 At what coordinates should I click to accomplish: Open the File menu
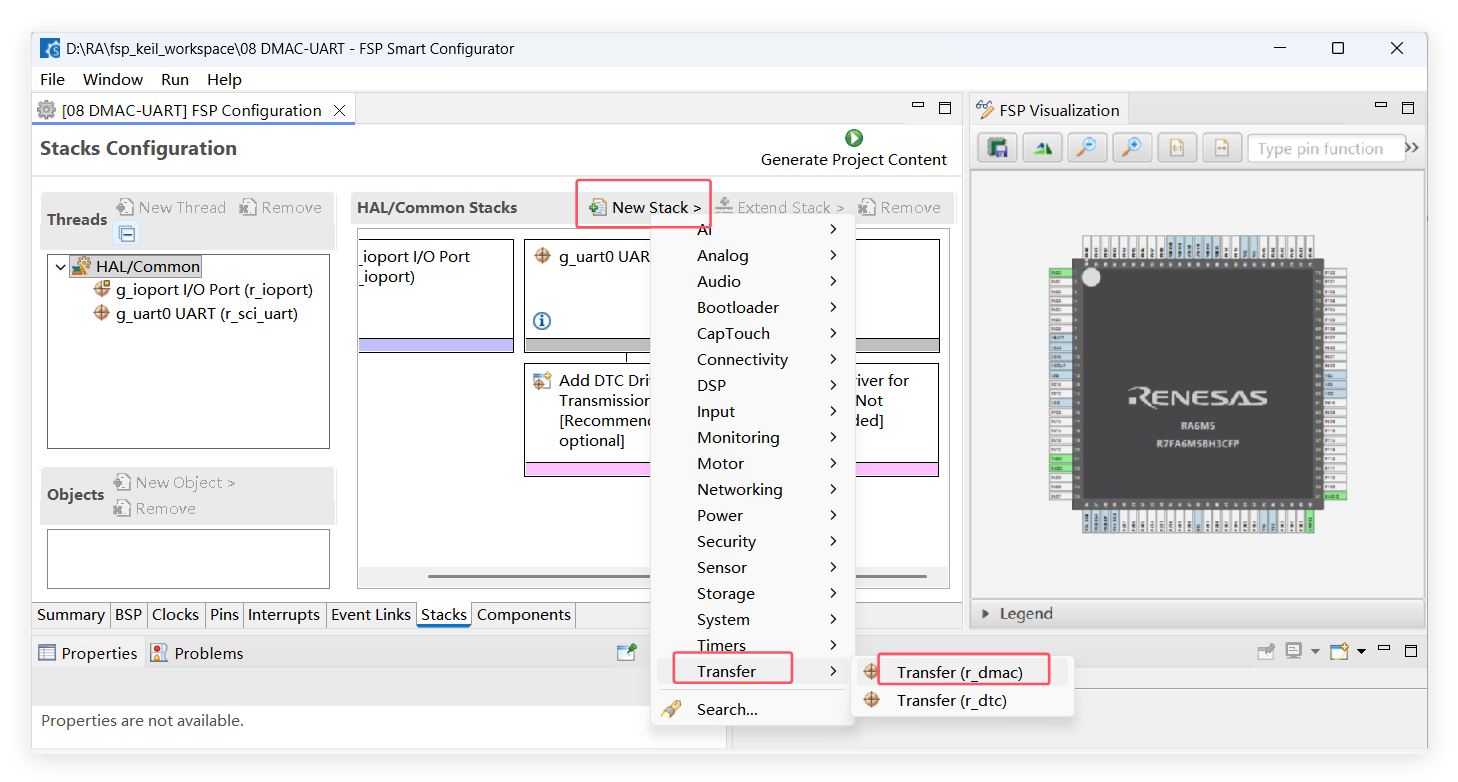pos(52,79)
